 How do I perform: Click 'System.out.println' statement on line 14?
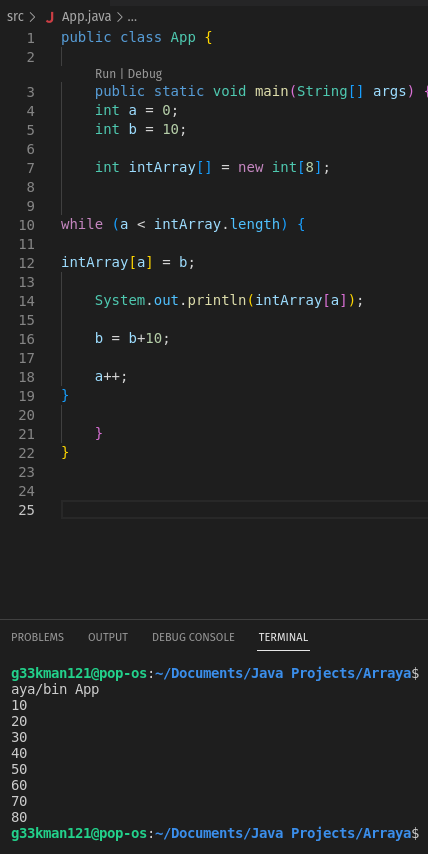(x=229, y=301)
